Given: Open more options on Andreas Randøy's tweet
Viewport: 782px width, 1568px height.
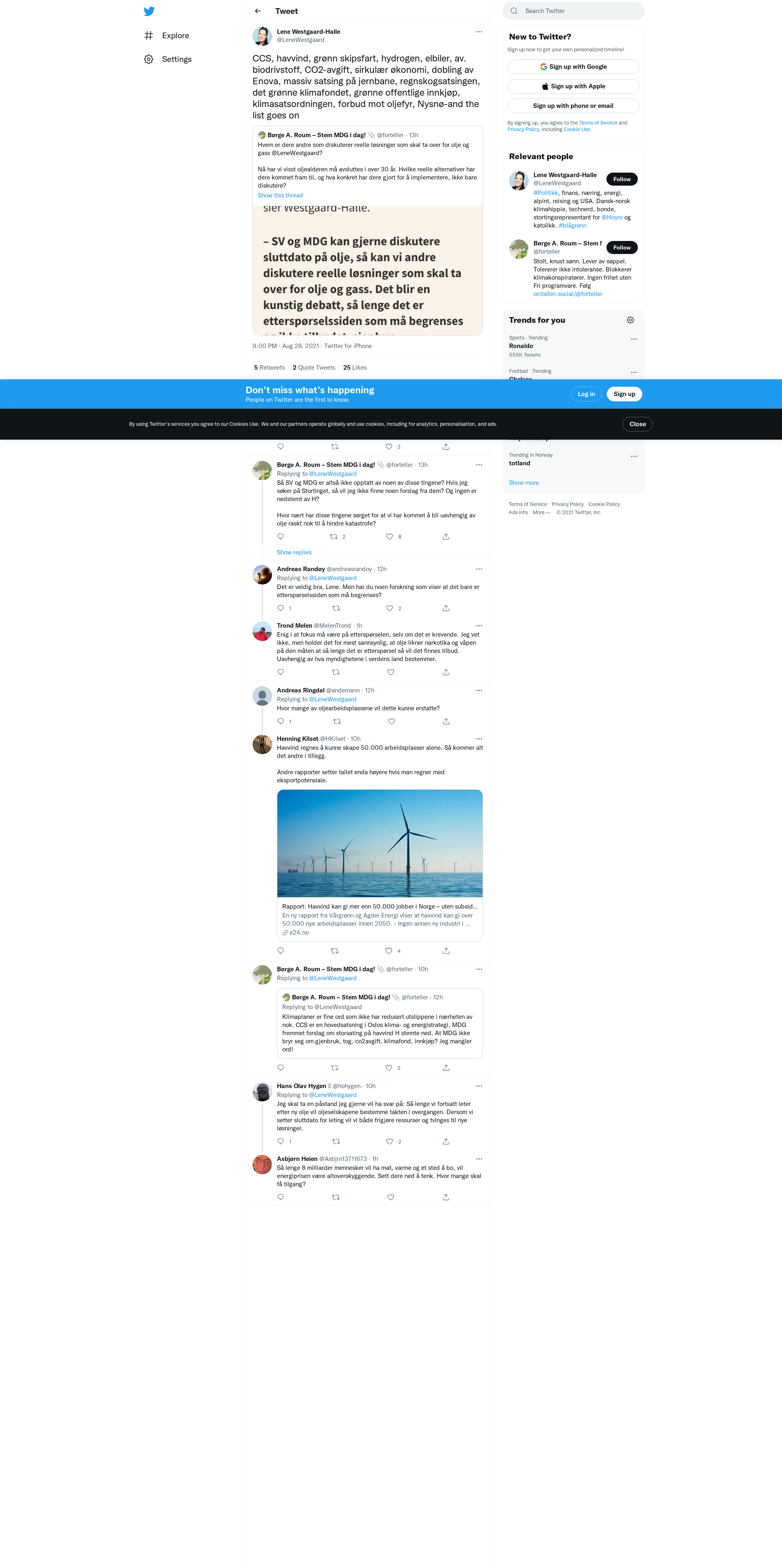Looking at the screenshot, I should [479, 569].
